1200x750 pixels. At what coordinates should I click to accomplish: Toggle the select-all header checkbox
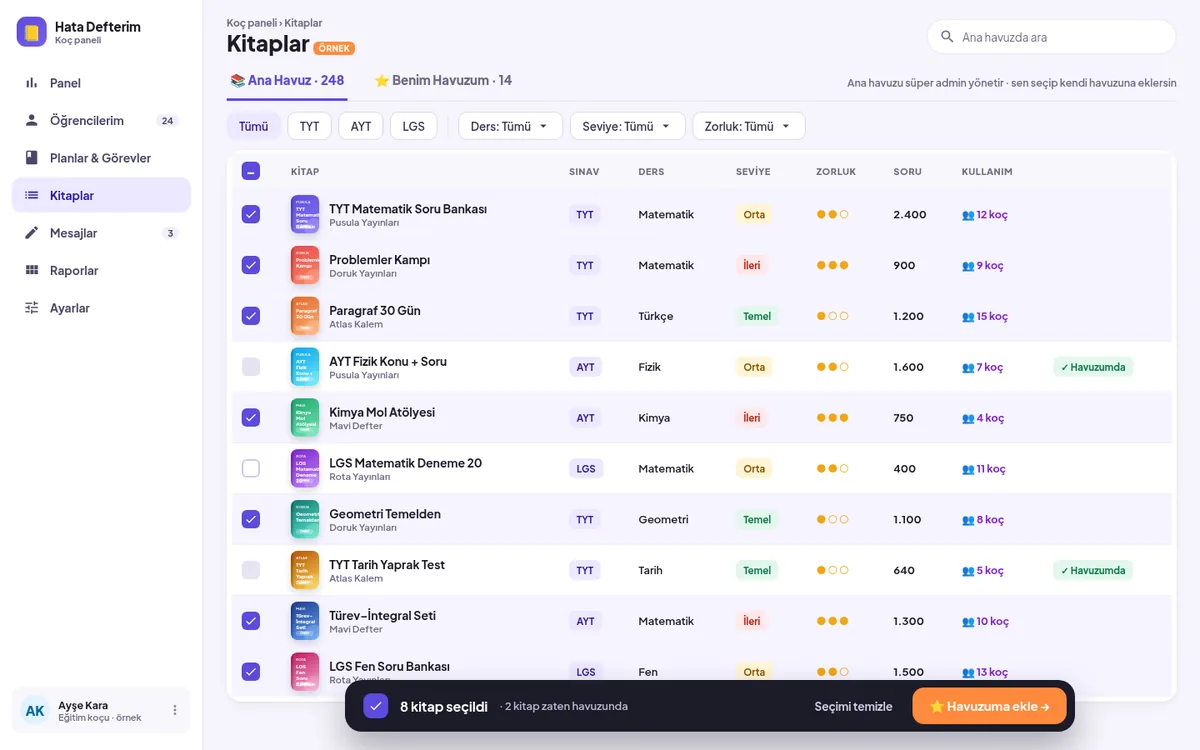[251, 171]
